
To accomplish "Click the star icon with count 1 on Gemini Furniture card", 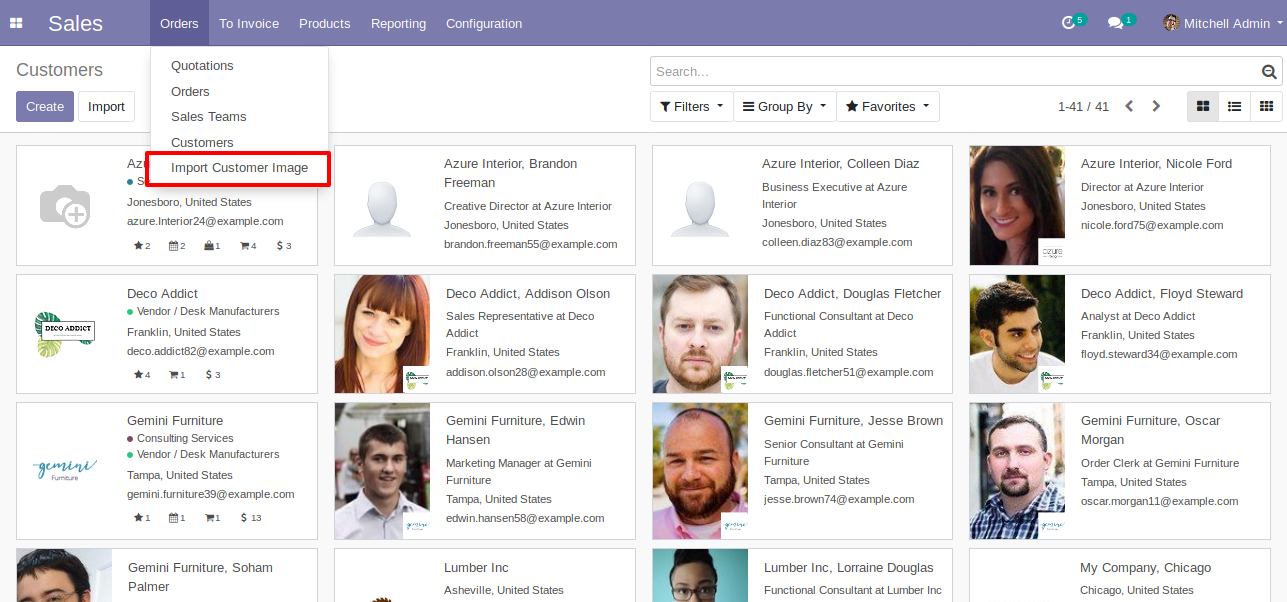I will (x=138, y=518).
